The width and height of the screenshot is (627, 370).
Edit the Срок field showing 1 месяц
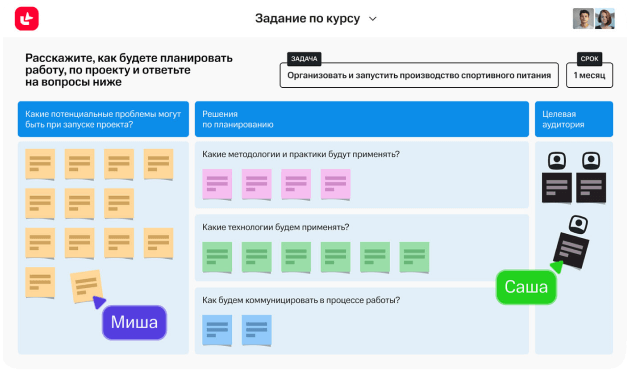click(589, 75)
